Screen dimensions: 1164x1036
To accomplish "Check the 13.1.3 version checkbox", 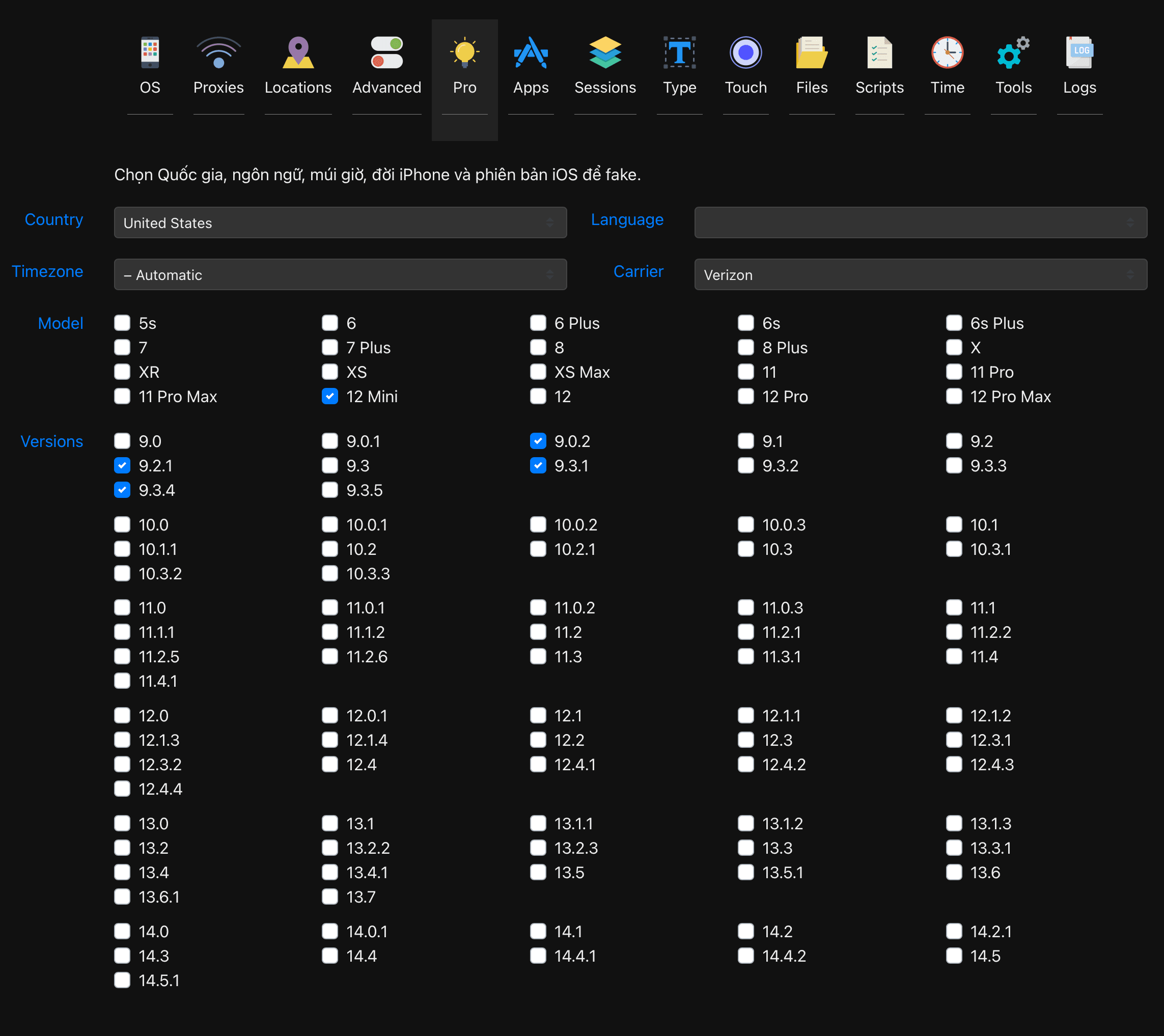I will (x=954, y=823).
